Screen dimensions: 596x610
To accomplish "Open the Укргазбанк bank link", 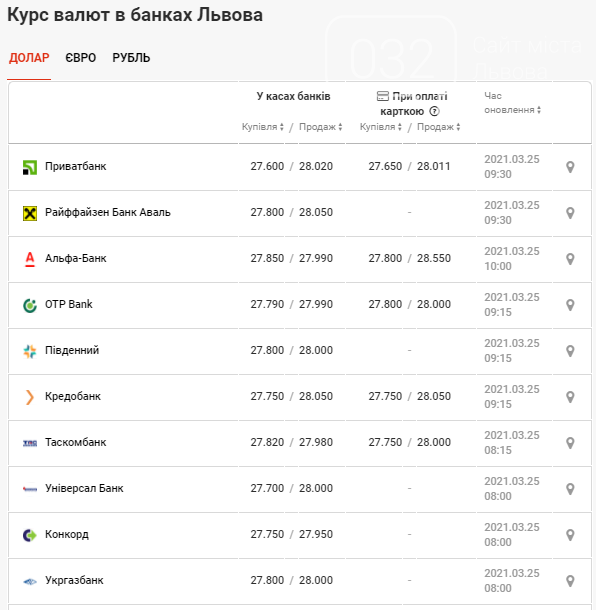I will pyautogui.click(x=74, y=580).
